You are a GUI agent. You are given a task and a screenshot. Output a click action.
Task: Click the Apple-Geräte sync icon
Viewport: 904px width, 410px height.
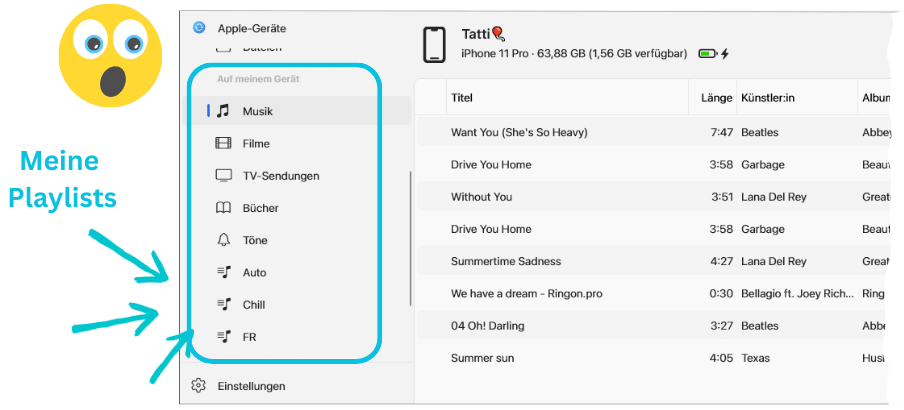[199, 28]
